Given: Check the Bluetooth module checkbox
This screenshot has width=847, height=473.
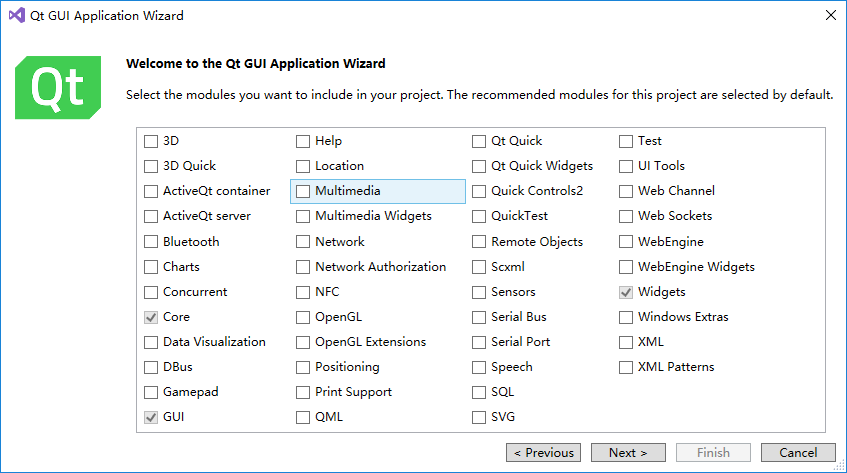Looking at the screenshot, I should (x=151, y=242).
